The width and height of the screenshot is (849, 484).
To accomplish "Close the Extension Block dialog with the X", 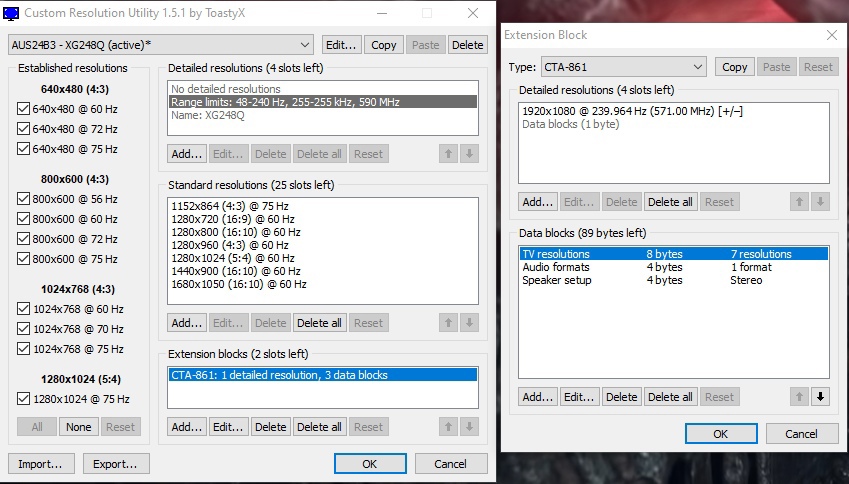I will click(x=831, y=35).
